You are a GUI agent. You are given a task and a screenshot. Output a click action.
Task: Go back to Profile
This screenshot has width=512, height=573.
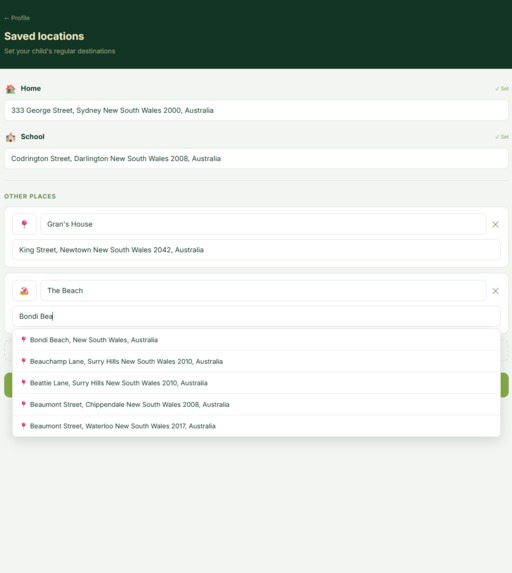coord(17,18)
